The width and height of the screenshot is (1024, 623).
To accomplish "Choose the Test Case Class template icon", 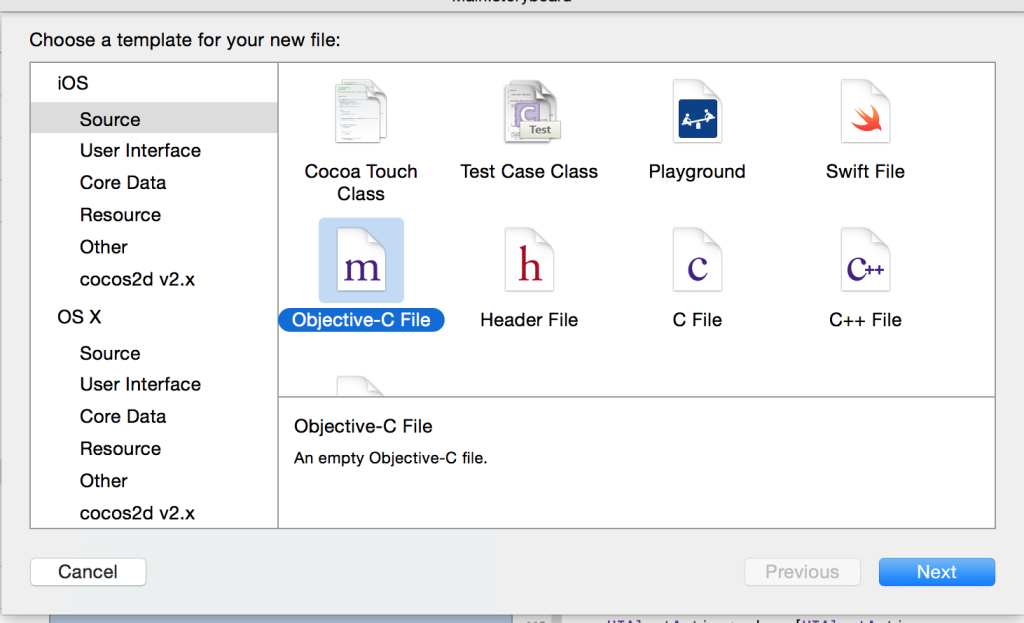I will pos(532,111).
